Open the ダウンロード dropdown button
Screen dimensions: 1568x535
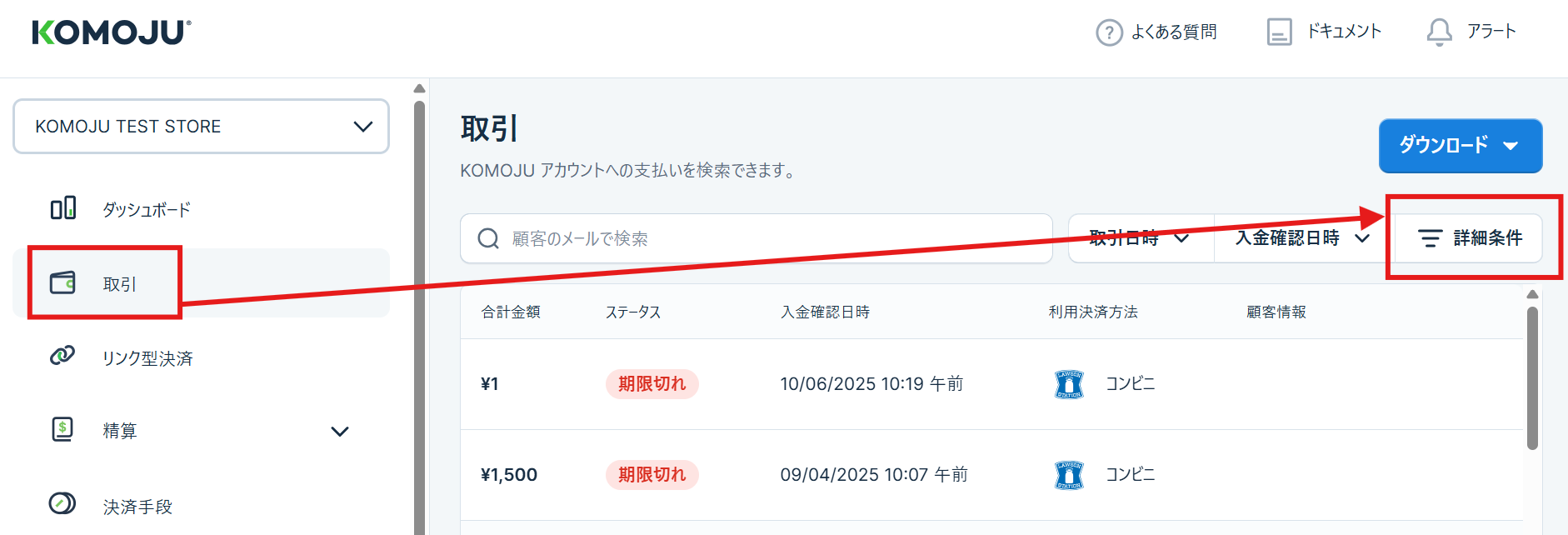(1460, 146)
